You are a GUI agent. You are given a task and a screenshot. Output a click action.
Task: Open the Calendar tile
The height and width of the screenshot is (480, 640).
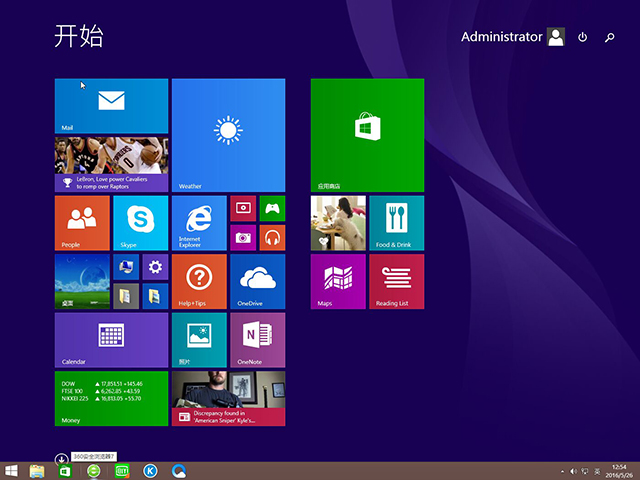(111, 340)
